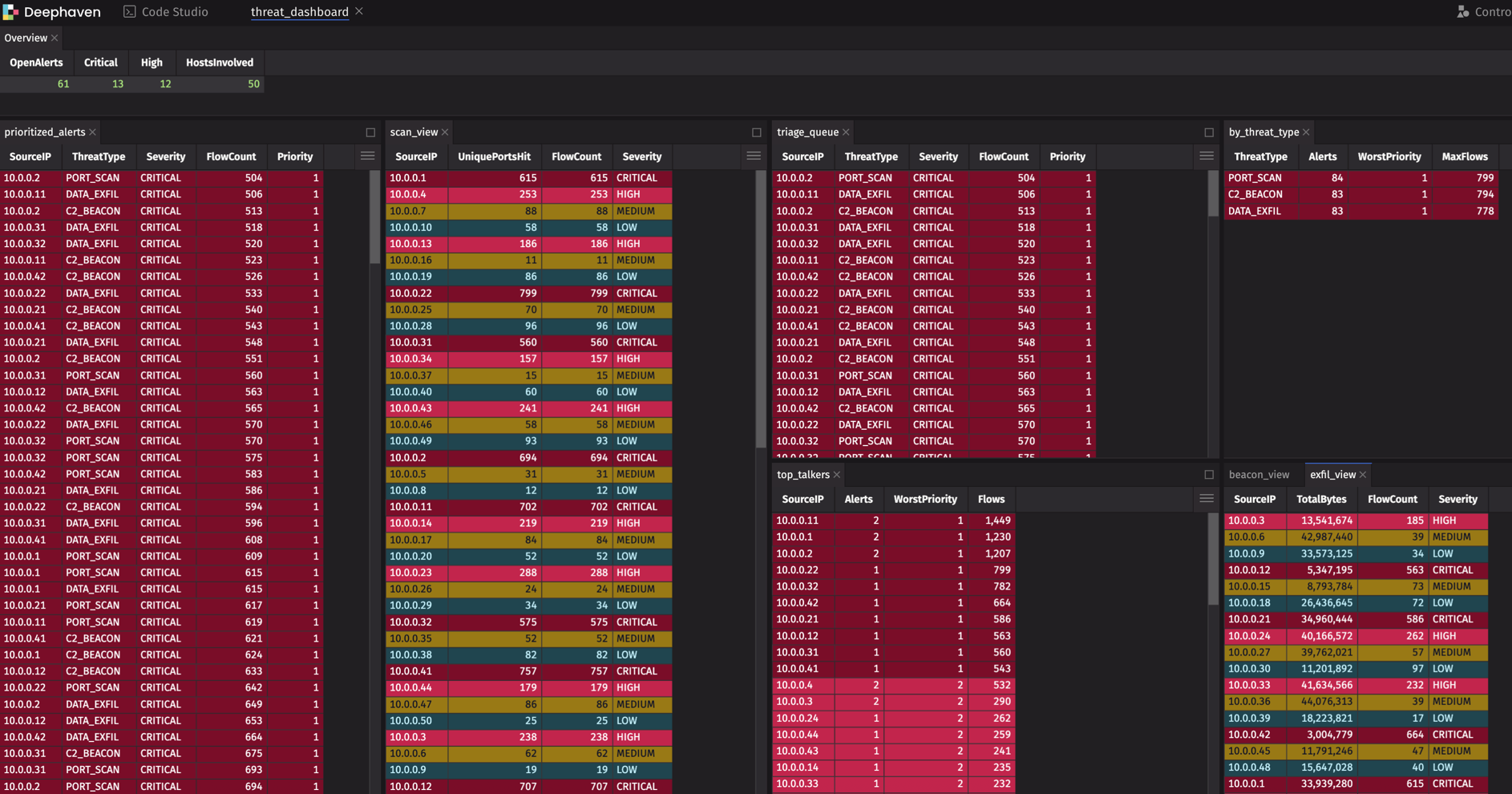Open the triage_queue table options menu
The image size is (1512, 794).
[x=1207, y=156]
